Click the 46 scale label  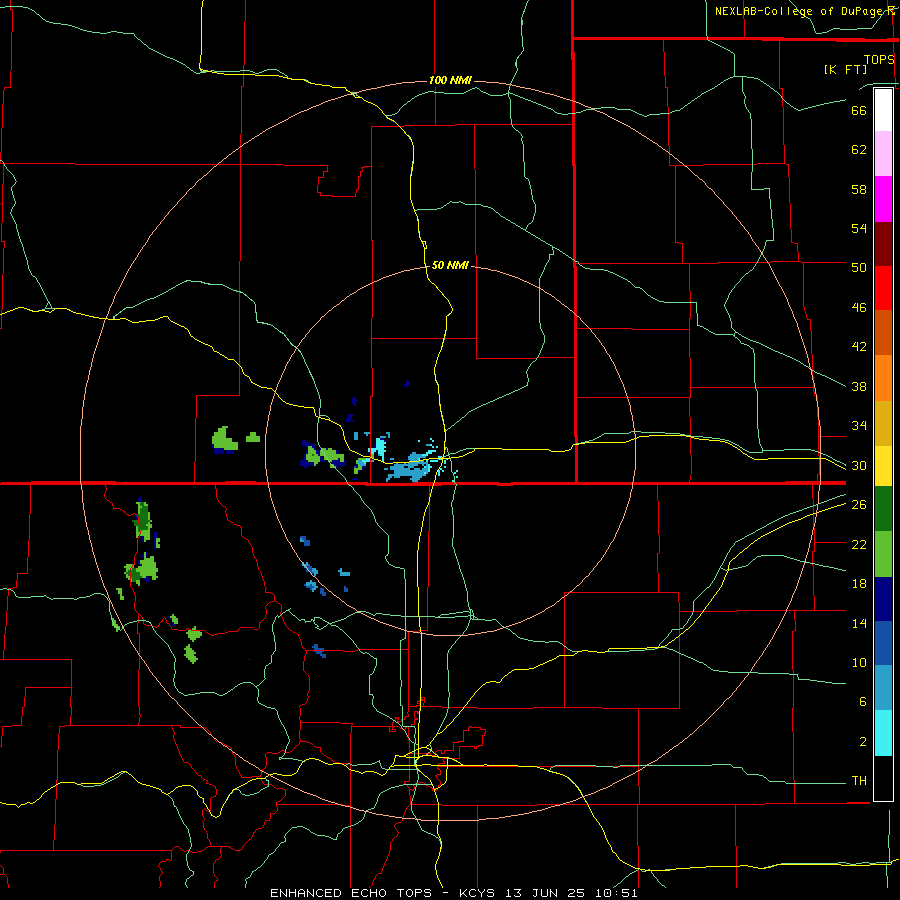859,308
